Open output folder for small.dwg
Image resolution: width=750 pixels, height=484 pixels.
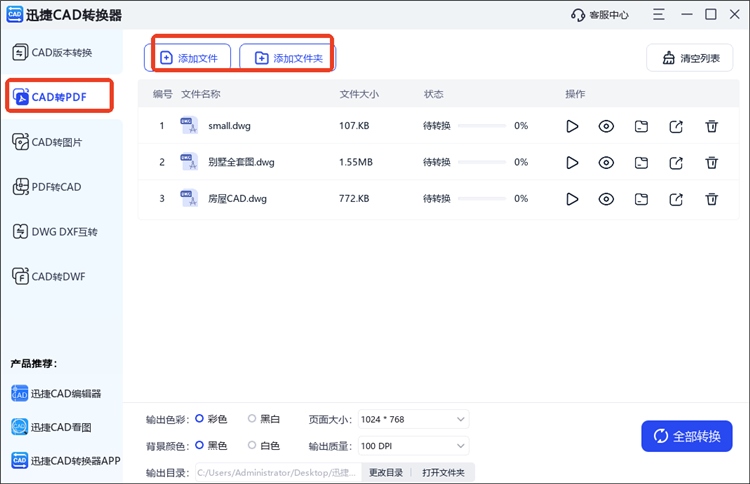(641, 126)
